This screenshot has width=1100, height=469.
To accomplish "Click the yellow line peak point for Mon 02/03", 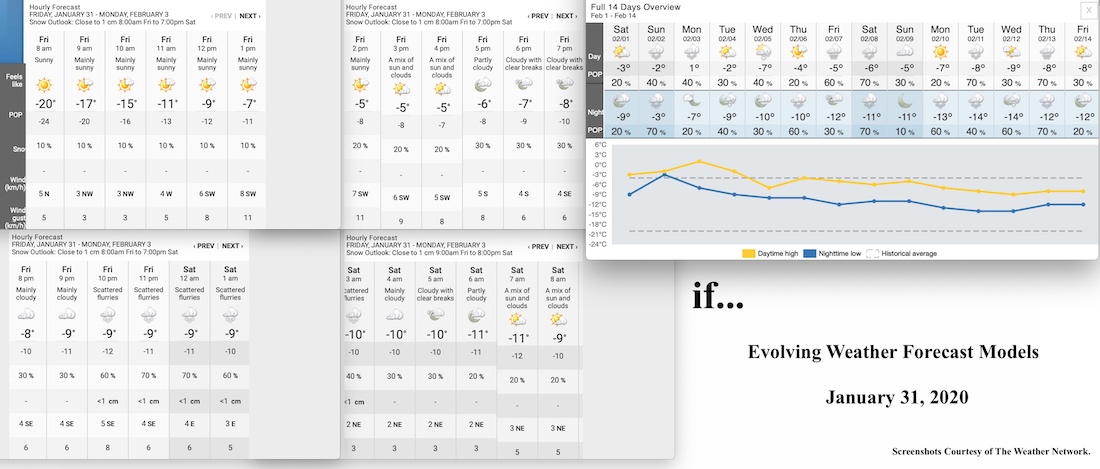I will [699, 161].
